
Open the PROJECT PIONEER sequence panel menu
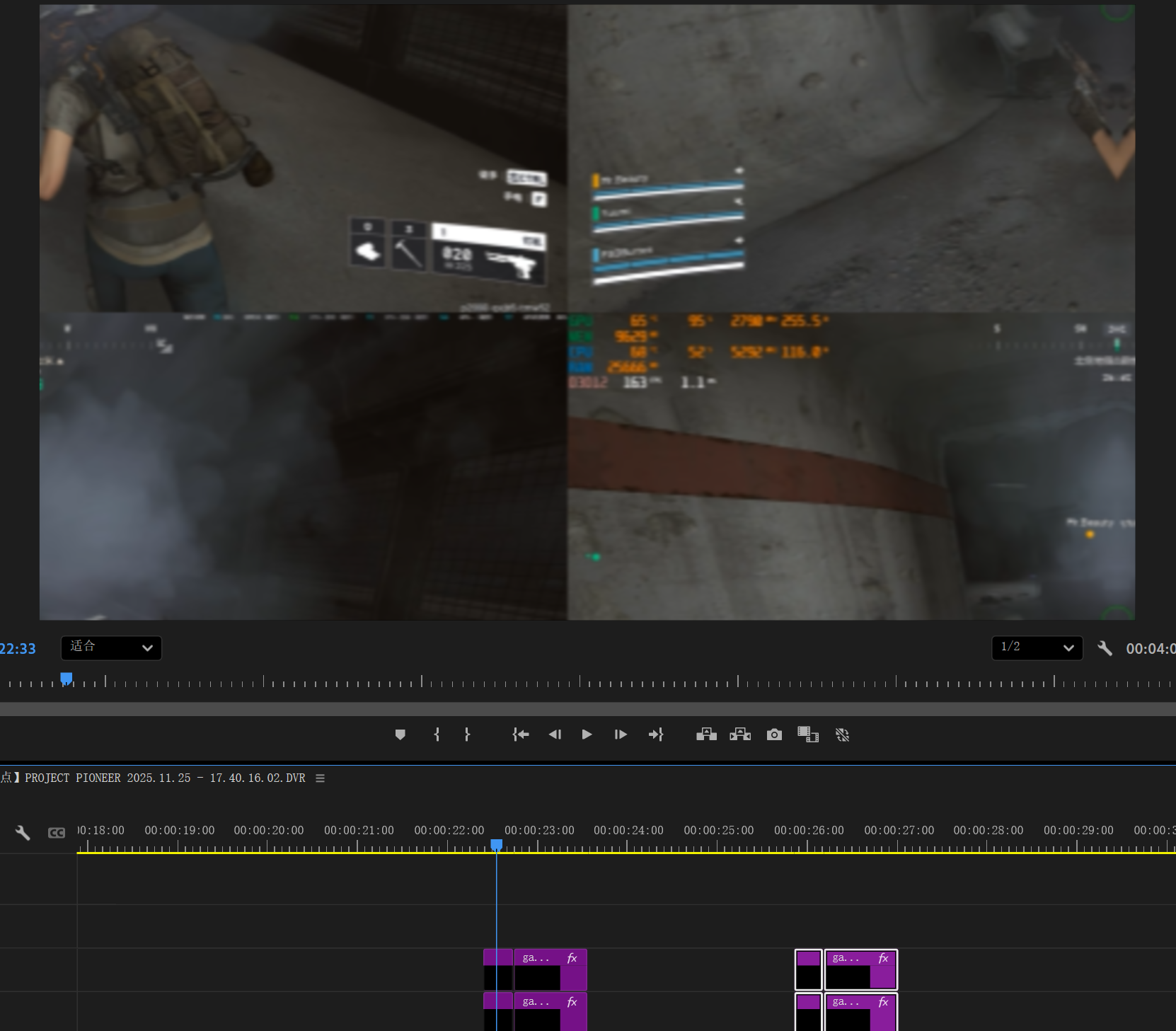pos(320,778)
